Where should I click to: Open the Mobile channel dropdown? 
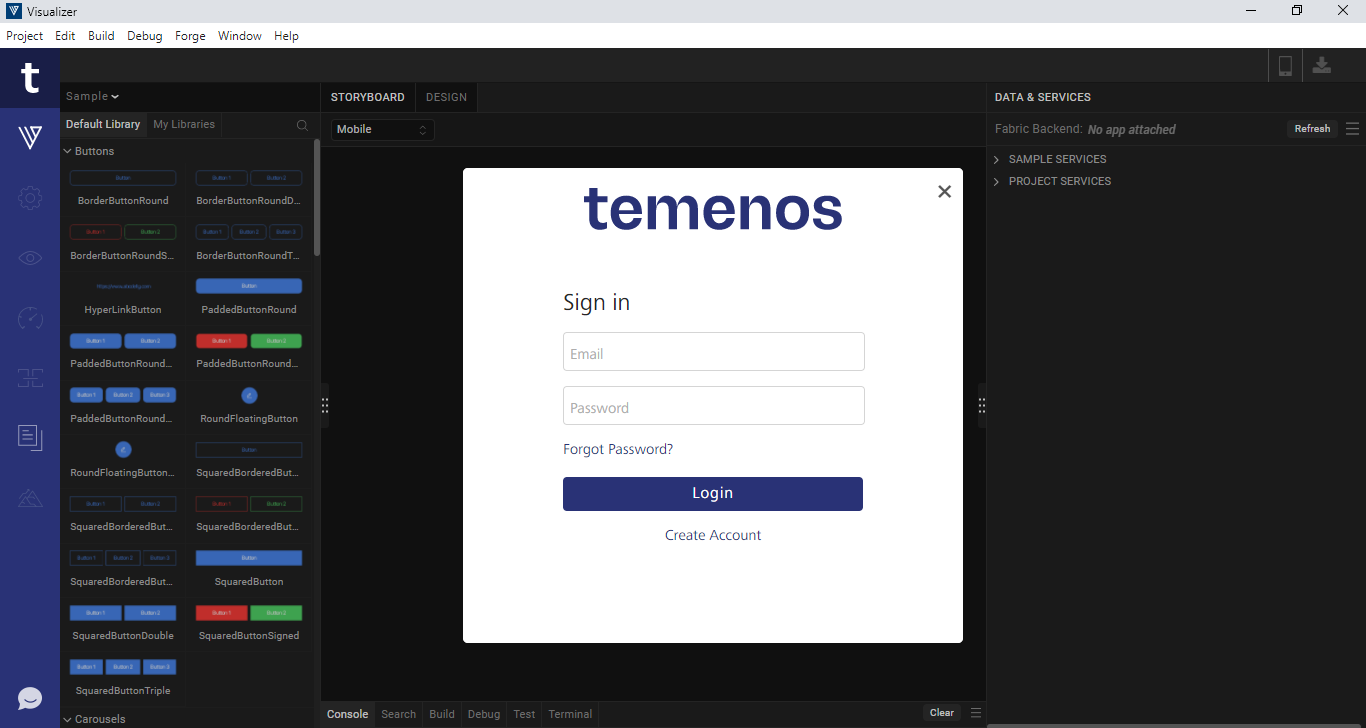383,130
